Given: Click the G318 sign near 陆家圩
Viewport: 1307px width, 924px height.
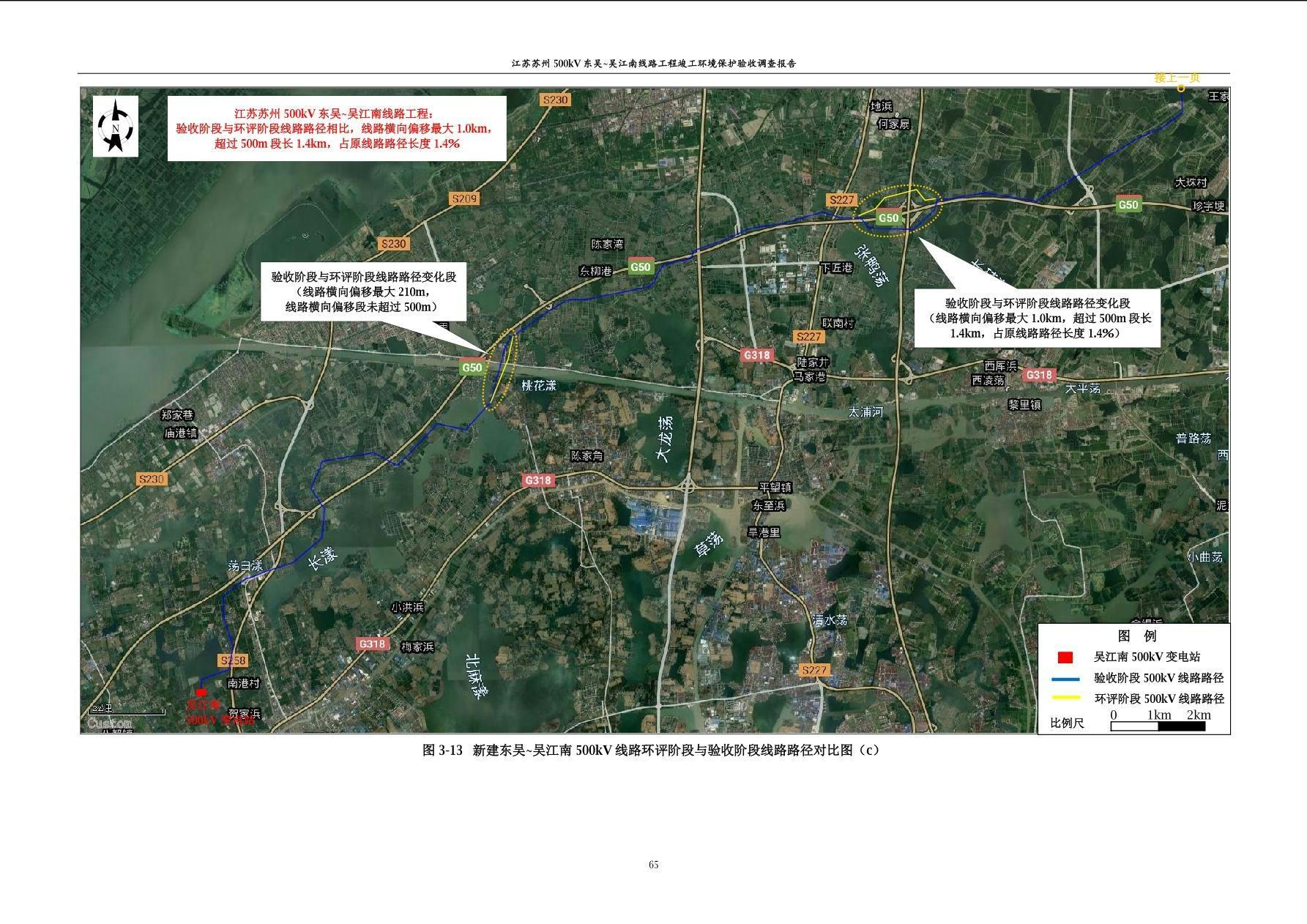Looking at the screenshot, I should tap(757, 355).
